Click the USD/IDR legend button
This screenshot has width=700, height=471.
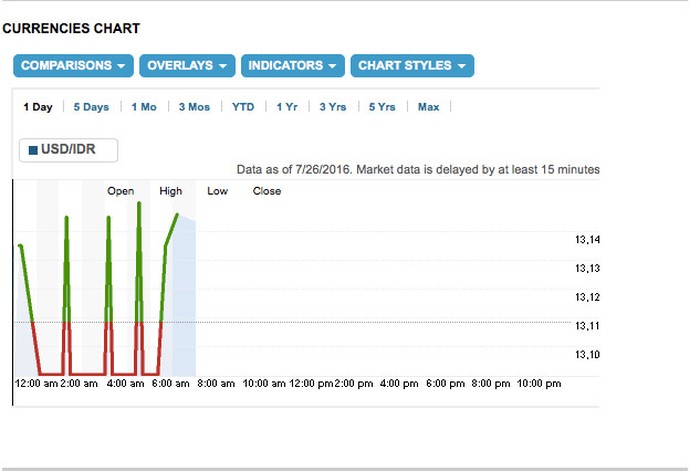[x=69, y=150]
